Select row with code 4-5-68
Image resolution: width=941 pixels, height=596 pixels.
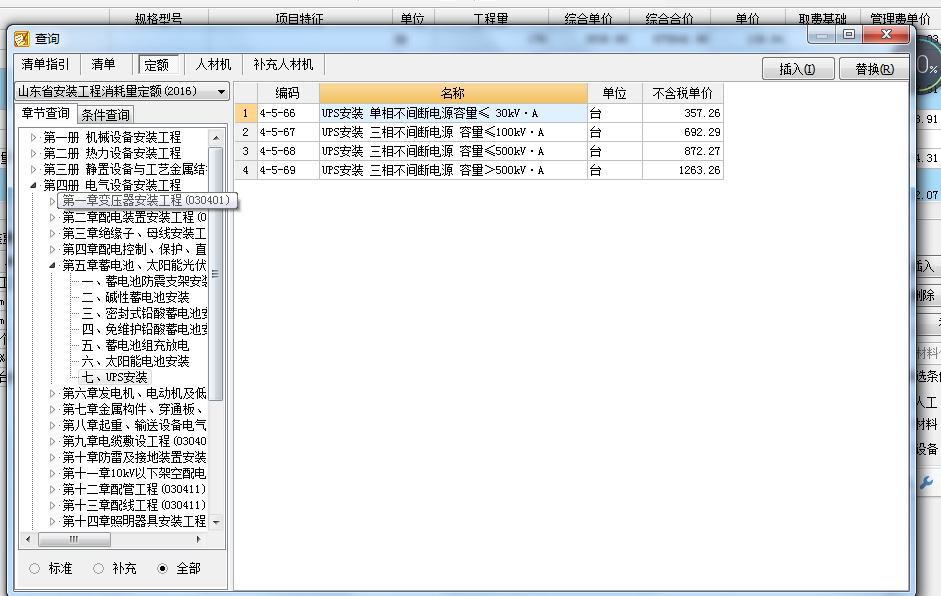tap(479, 151)
